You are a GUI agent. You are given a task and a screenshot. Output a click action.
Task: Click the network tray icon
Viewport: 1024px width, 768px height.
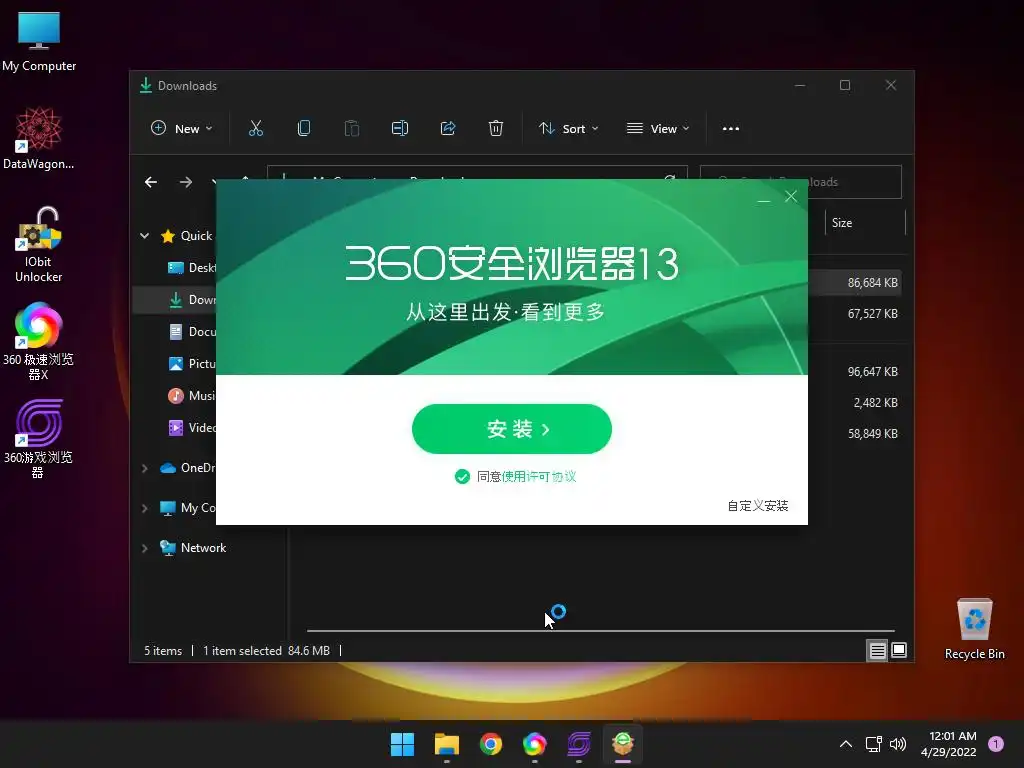[x=873, y=744]
